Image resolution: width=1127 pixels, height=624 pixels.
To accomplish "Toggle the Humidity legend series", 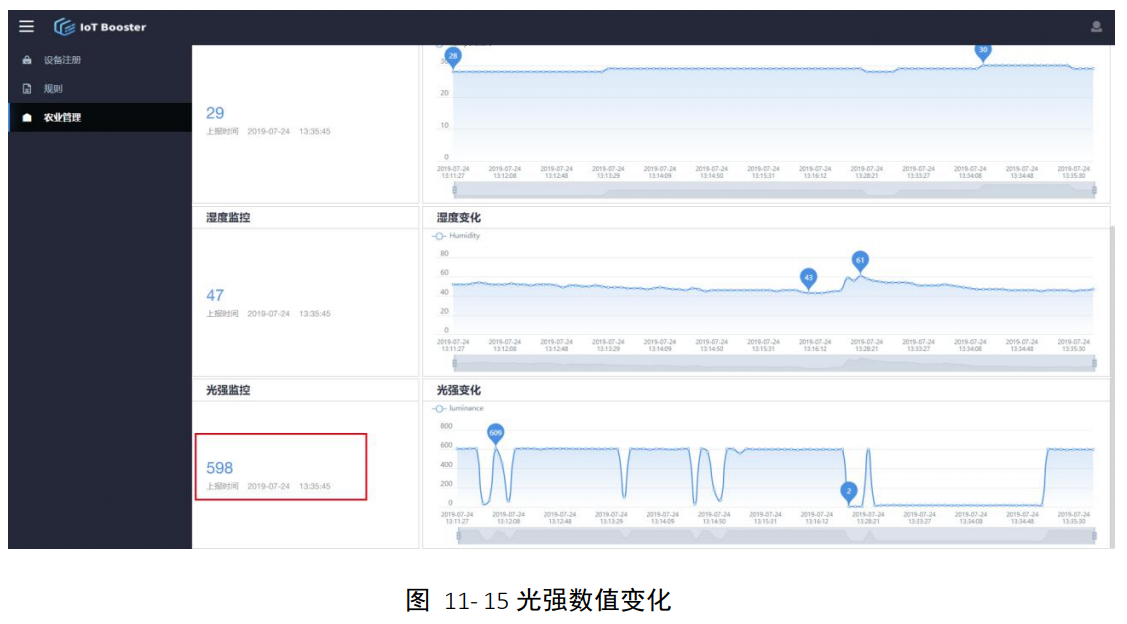I will (x=457, y=236).
